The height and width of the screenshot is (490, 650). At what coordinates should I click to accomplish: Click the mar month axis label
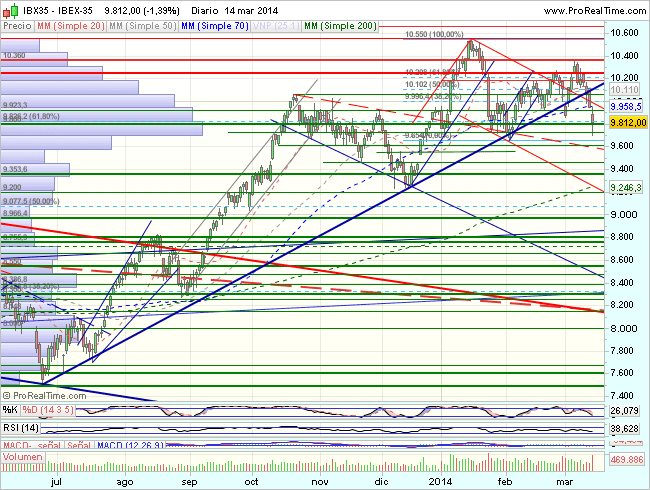565,482
